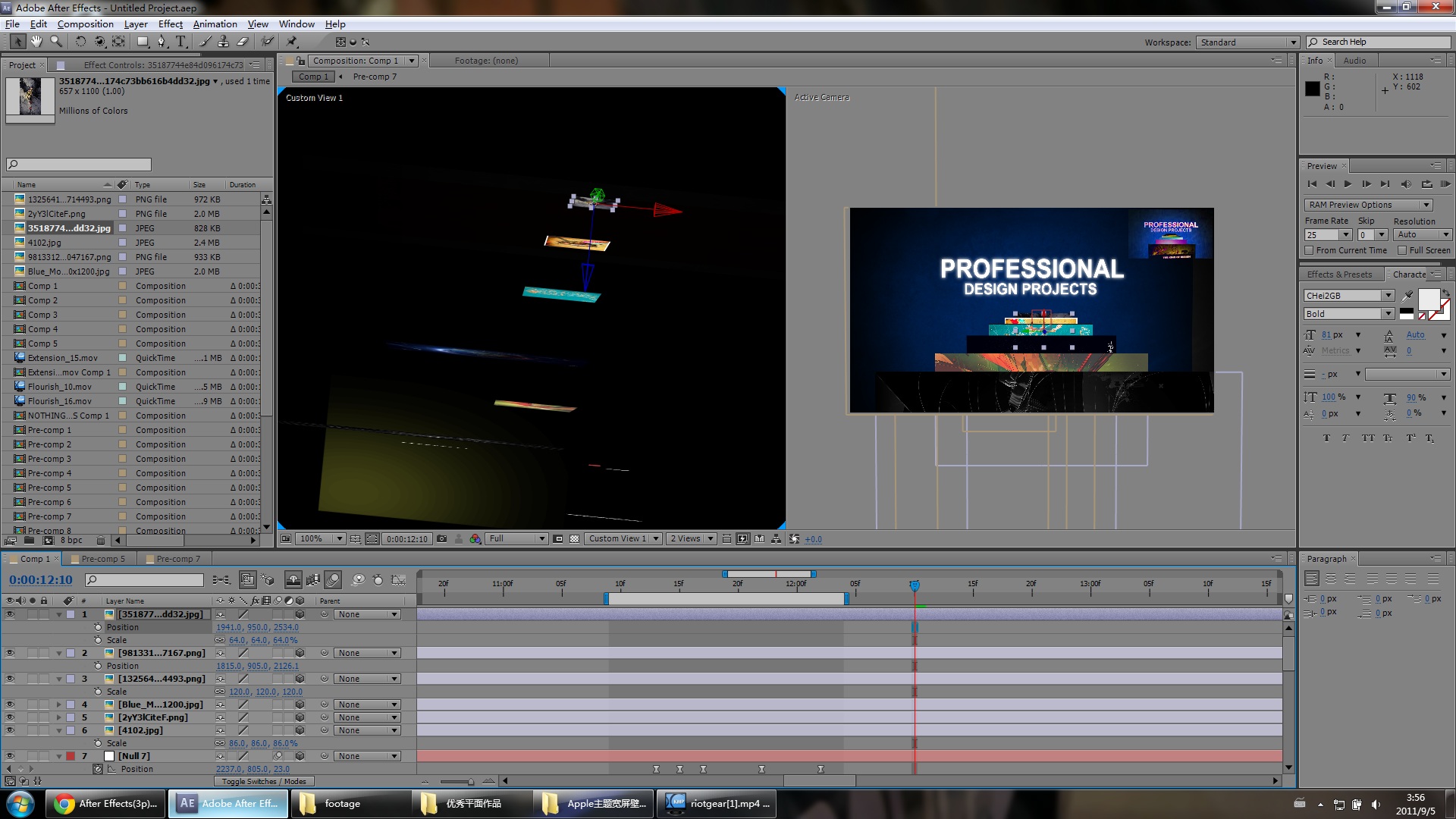Click Toggle Switches / Modes button
1456x819 pixels.
coord(264,781)
